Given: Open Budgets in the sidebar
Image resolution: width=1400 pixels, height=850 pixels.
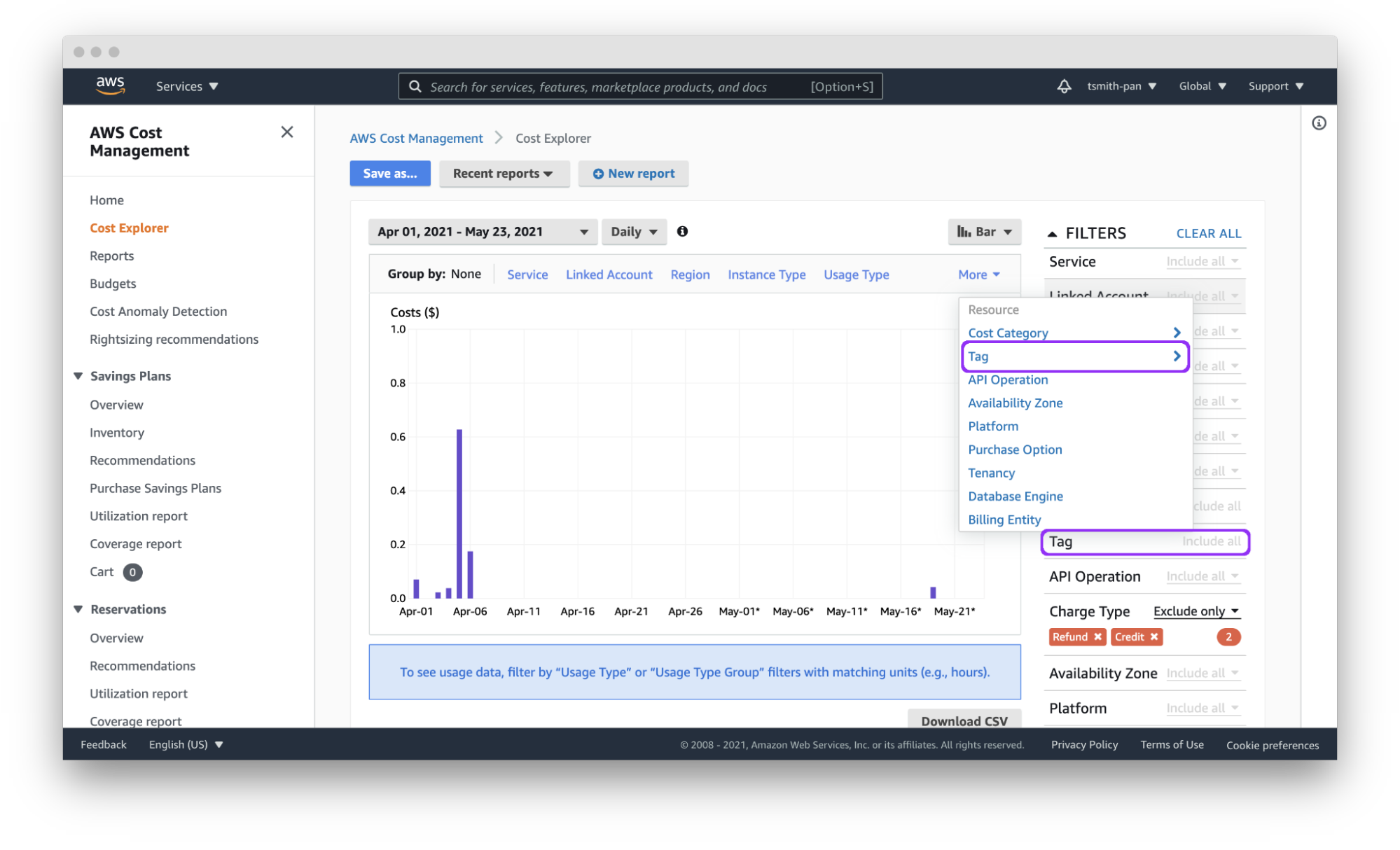Looking at the screenshot, I should [113, 284].
